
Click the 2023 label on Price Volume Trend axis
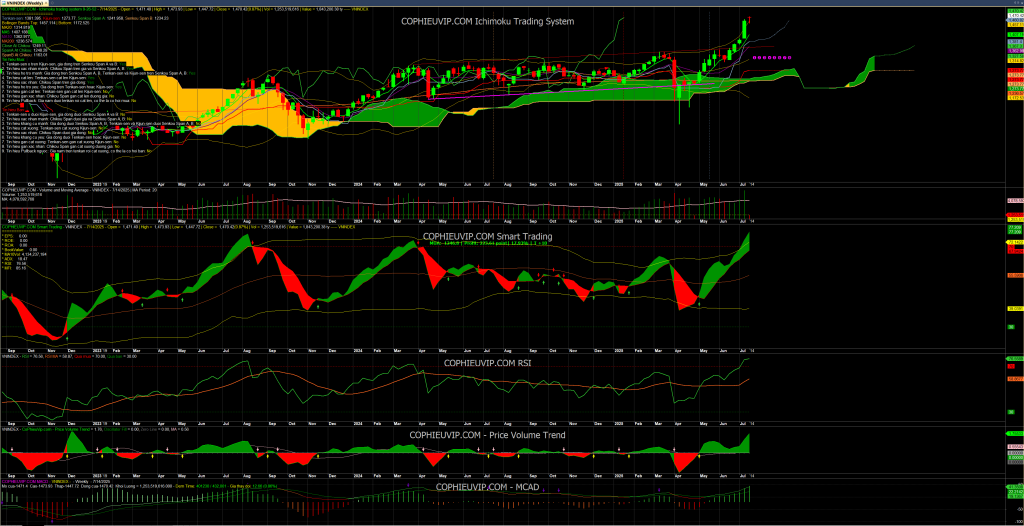pos(98,475)
